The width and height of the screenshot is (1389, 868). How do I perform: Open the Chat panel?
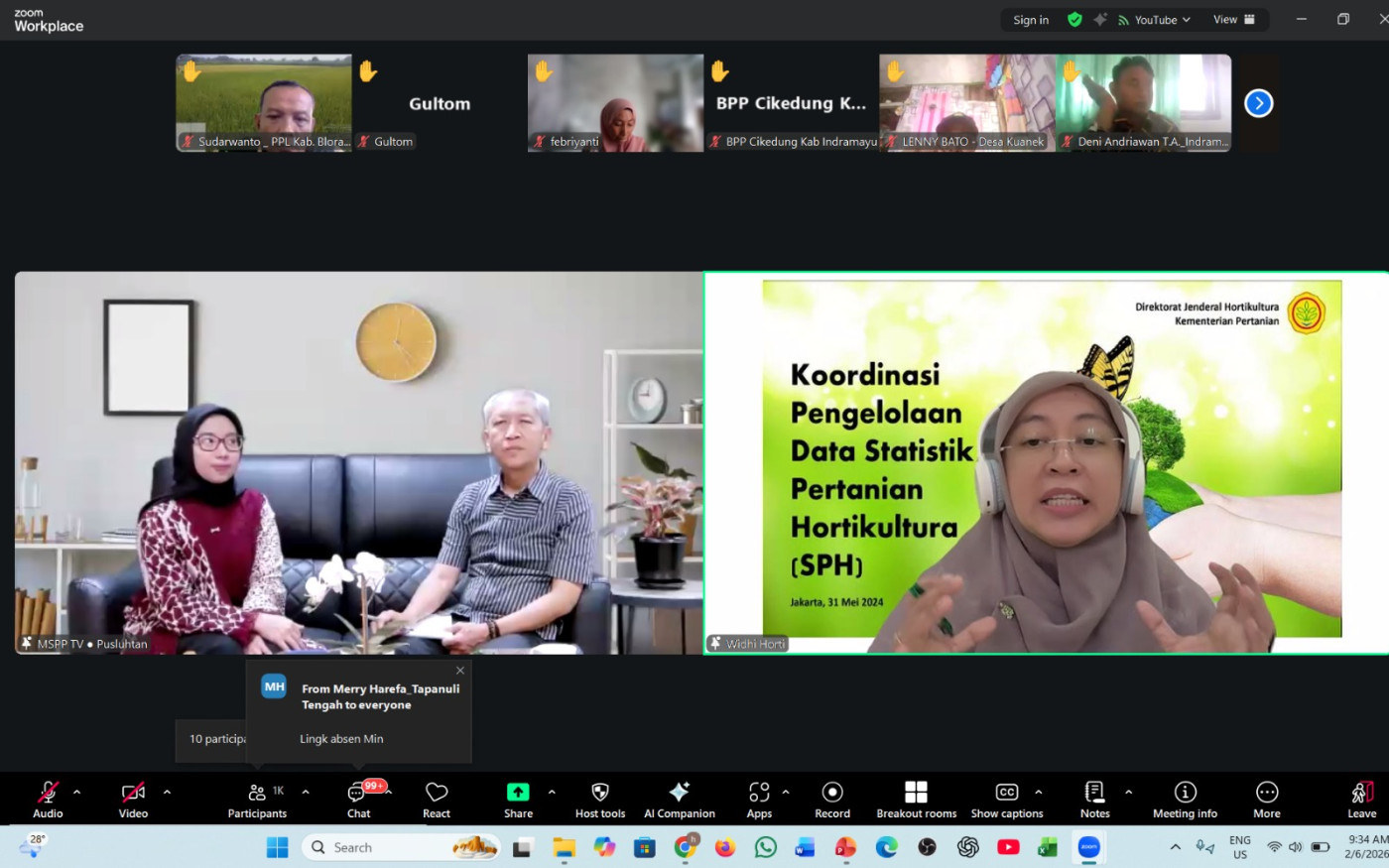(358, 799)
